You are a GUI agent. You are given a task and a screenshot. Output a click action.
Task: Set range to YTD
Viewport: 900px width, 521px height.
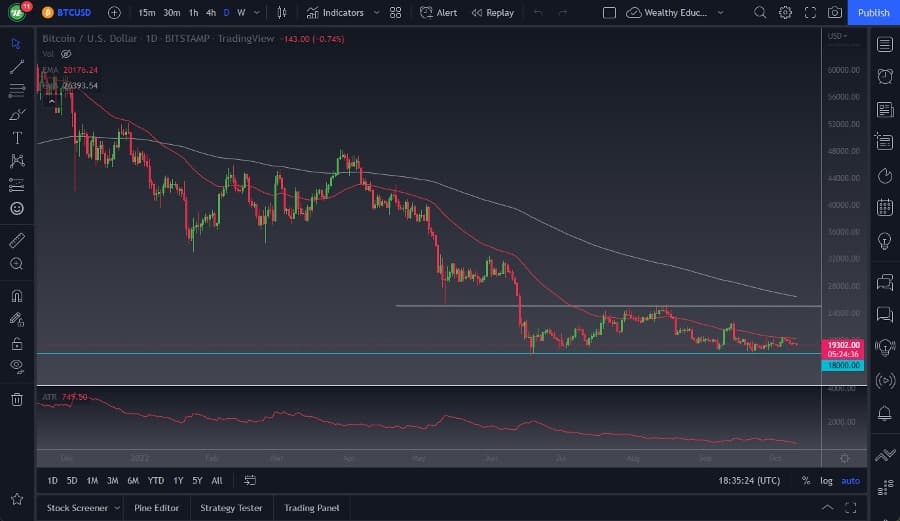point(156,481)
